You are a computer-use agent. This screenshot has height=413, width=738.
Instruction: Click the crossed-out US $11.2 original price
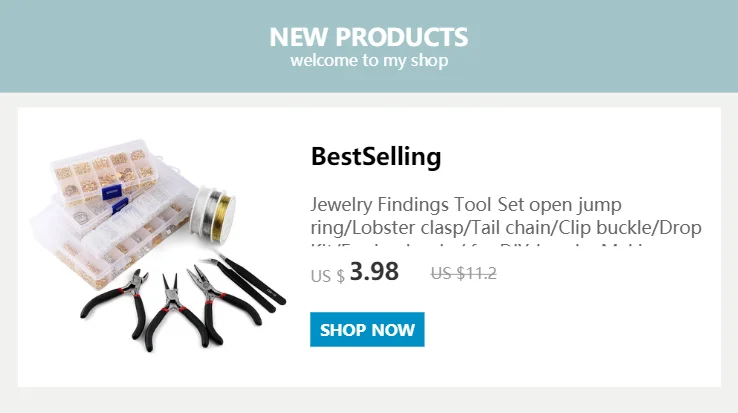point(464,273)
